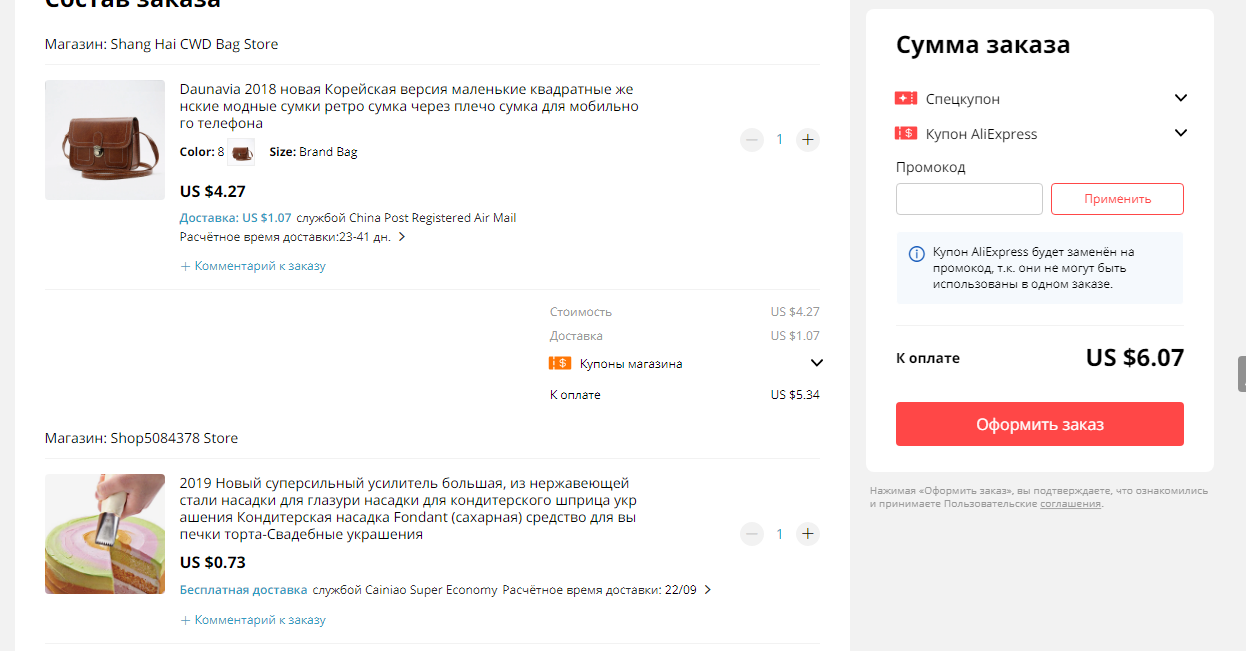This screenshot has width=1246, height=651.
Task: Open delivery time details for the bag
Action: 402,237
